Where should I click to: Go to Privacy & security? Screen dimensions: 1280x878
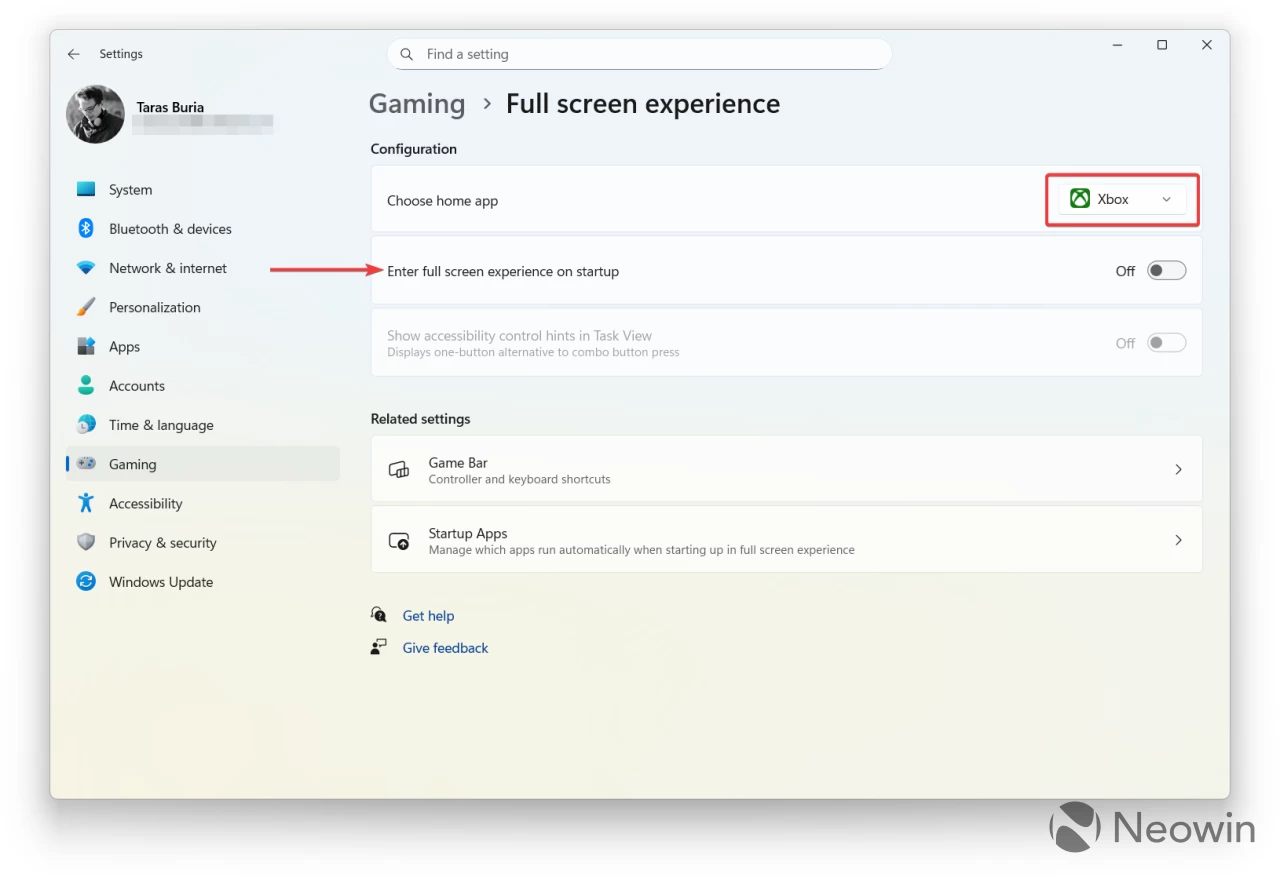(203, 543)
